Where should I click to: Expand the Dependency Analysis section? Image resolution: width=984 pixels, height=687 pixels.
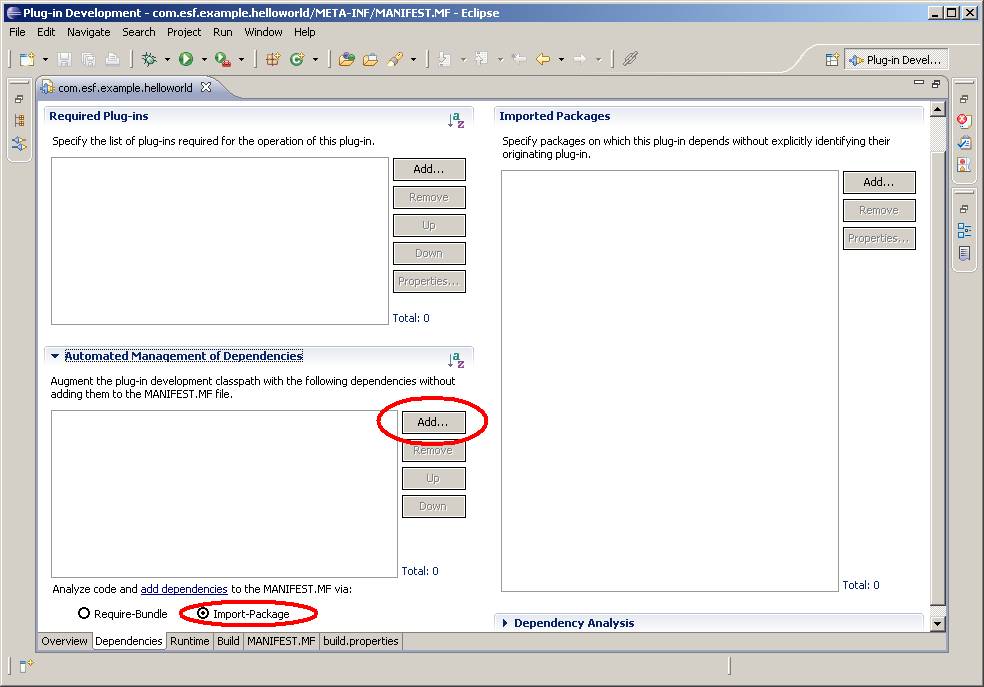[505, 623]
